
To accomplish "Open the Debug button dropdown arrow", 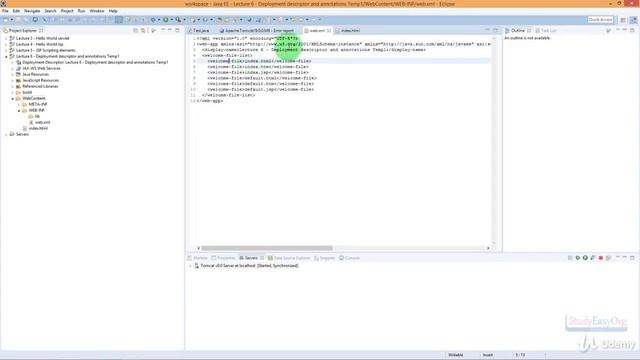I will click(x=159, y=20).
